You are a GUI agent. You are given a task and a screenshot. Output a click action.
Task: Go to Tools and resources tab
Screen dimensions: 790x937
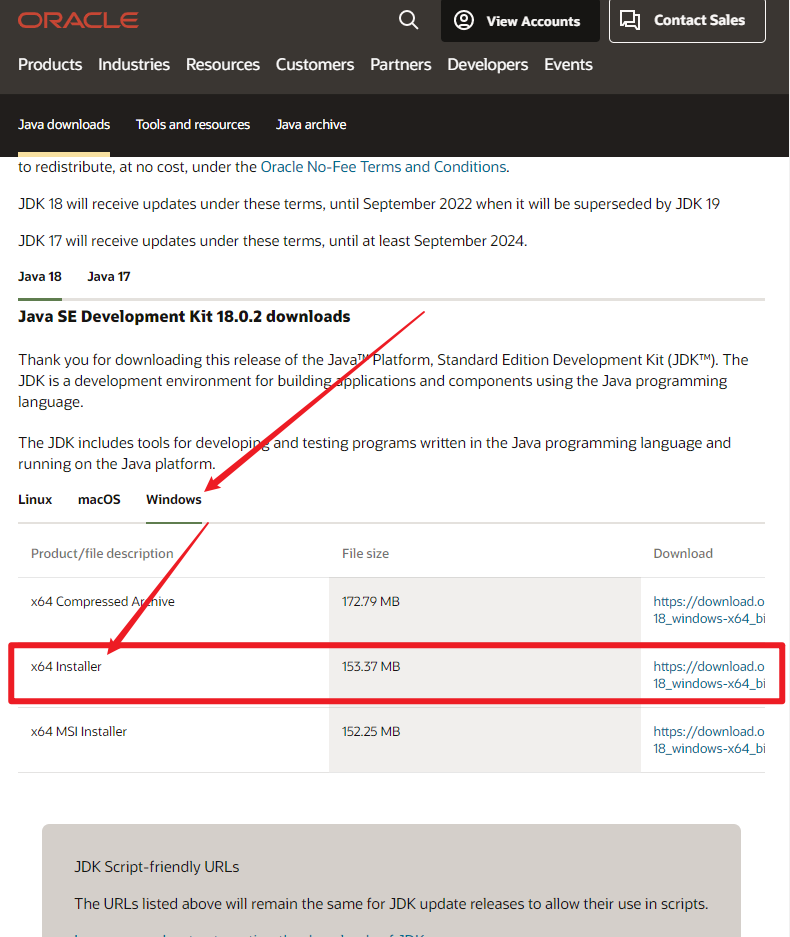pyautogui.click(x=192, y=124)
